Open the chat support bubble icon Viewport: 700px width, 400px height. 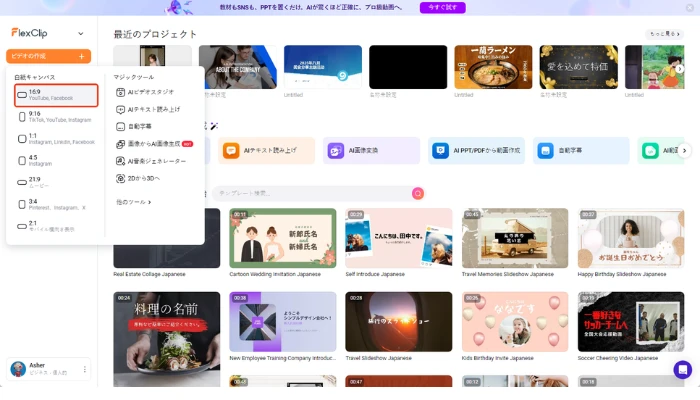tap(683, 370)
